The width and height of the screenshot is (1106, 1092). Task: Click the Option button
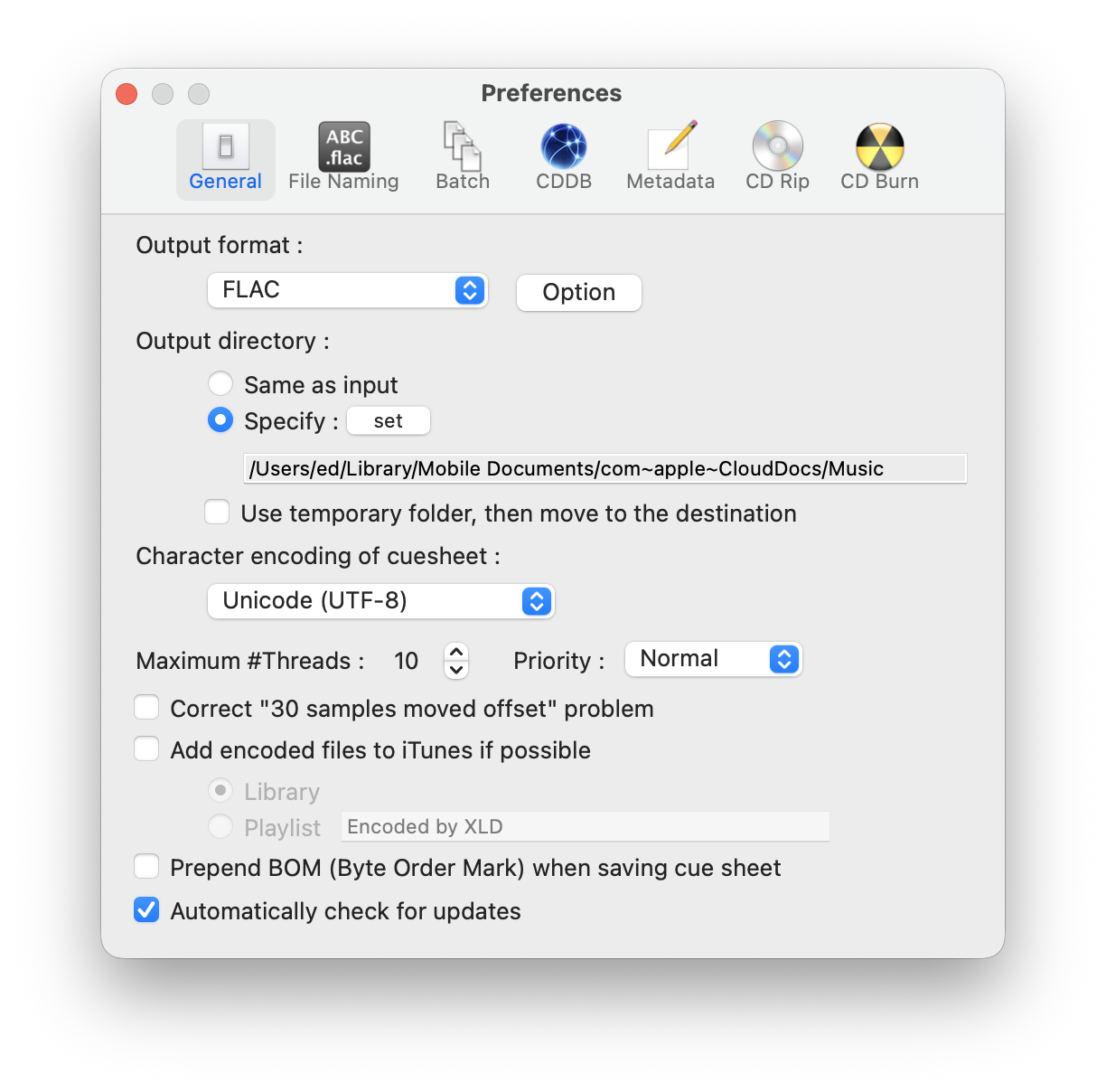(578, 292)
